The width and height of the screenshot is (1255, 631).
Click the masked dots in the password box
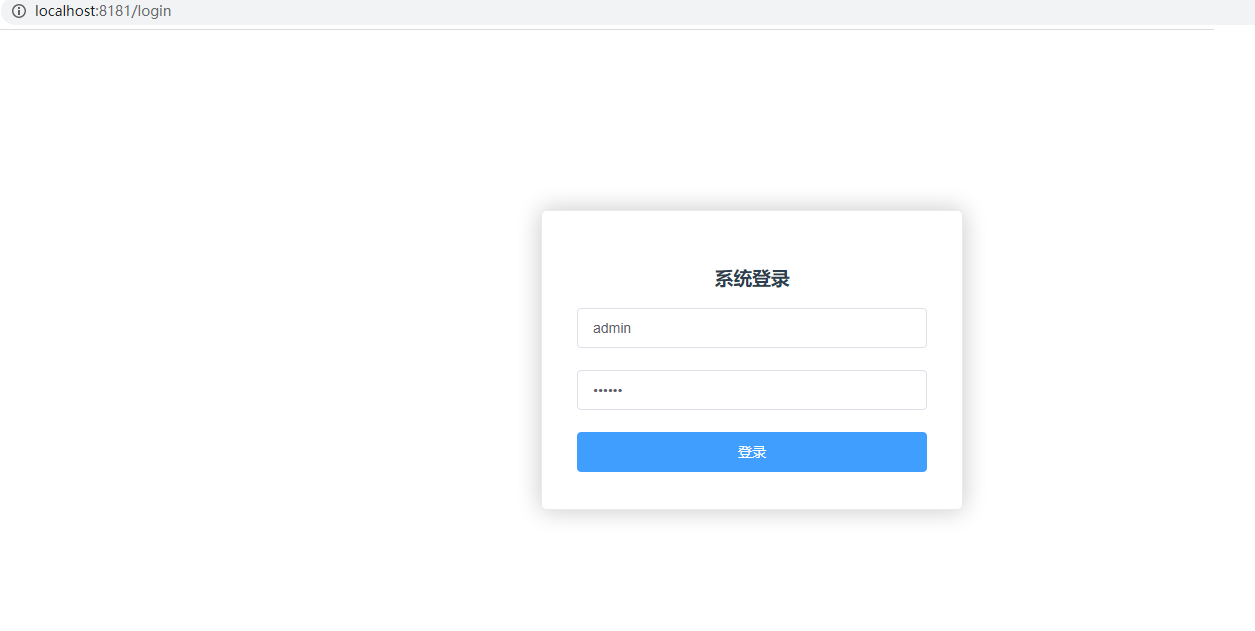pyautogui.click(x=608, y=390)
